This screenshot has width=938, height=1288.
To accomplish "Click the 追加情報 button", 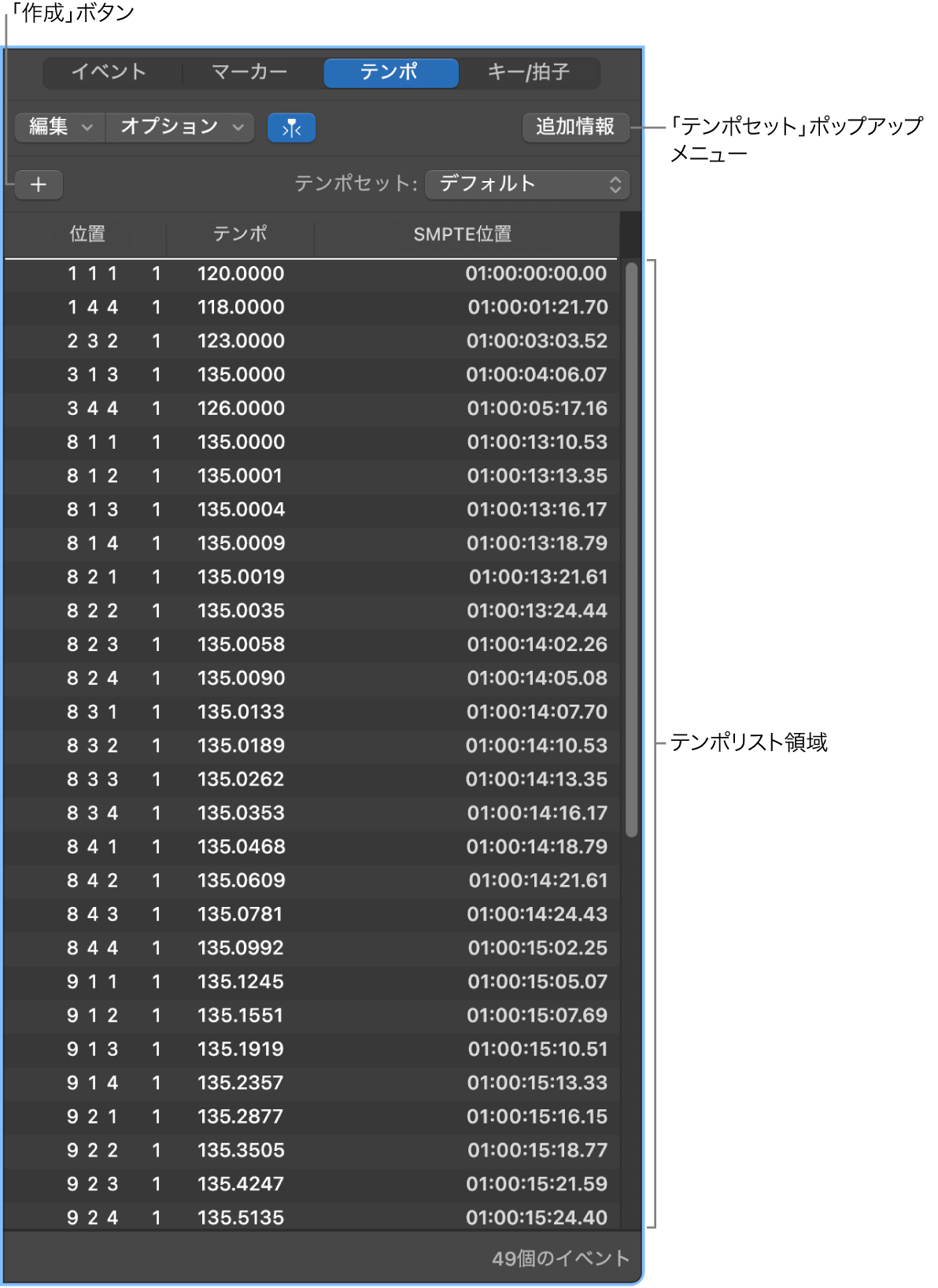I will (576, 127).
